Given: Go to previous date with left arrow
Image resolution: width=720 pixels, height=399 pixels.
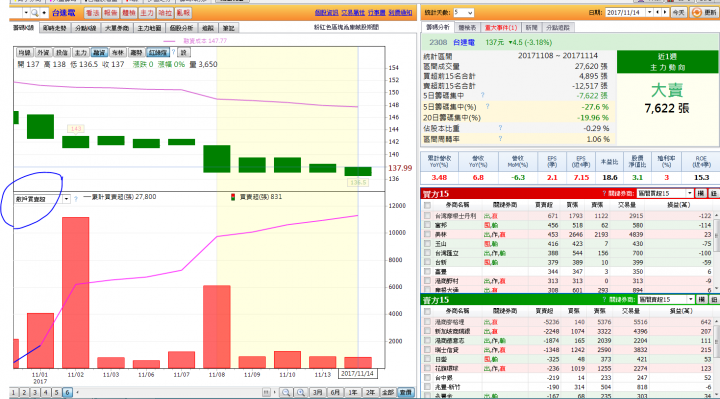Looking at the screenshot, I should point(658,12).
